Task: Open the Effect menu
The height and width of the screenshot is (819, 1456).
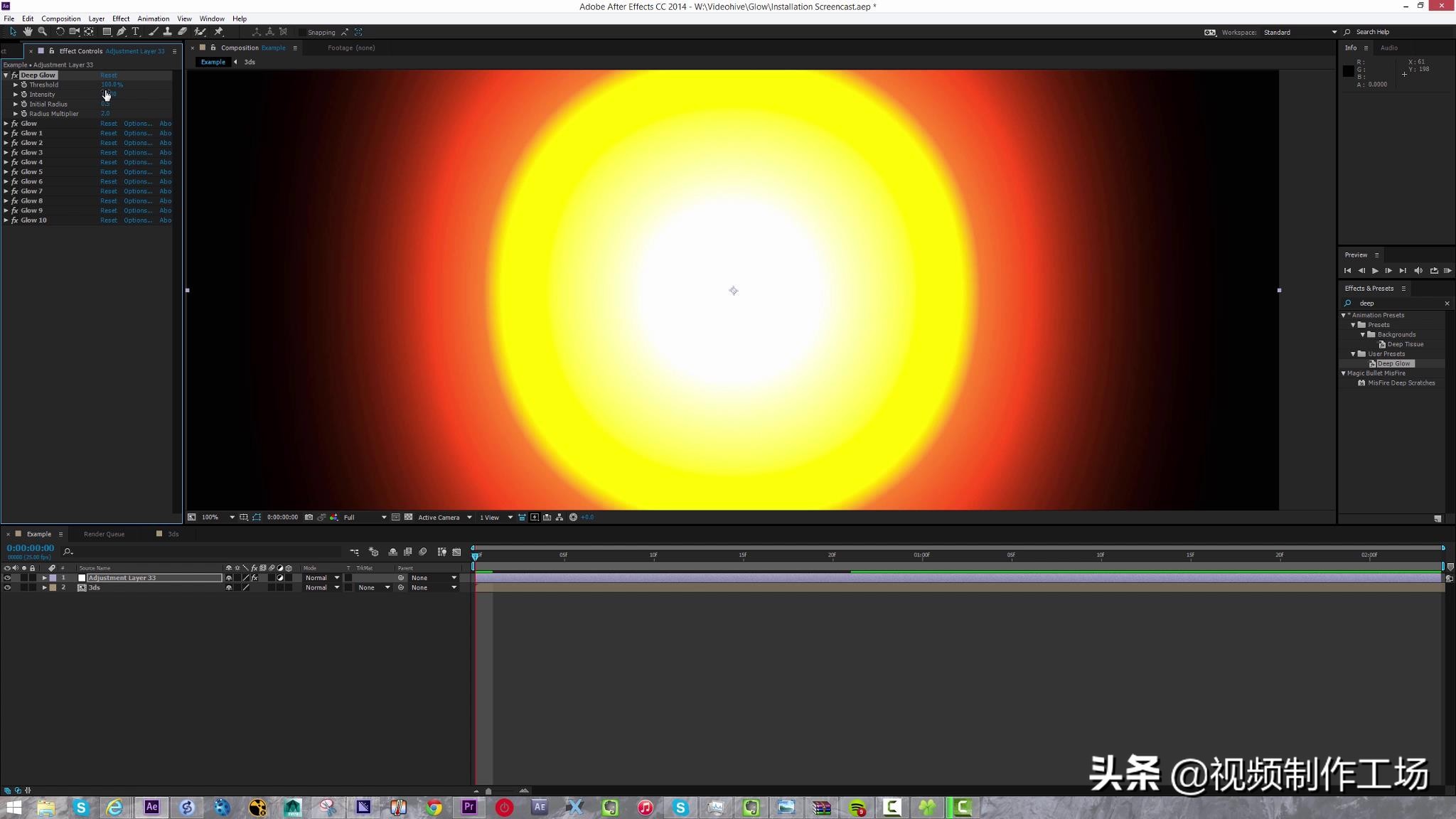Action: pyautogui.click(x=120, y=18)
